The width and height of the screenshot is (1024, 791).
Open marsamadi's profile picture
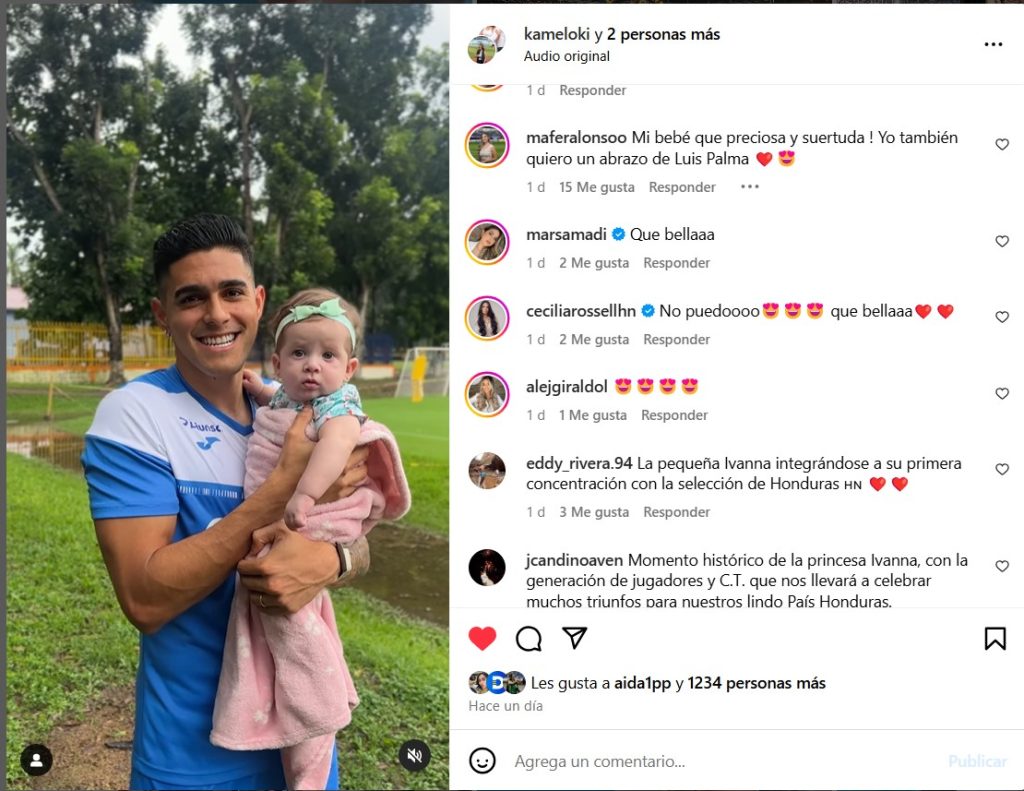(487, 242)
